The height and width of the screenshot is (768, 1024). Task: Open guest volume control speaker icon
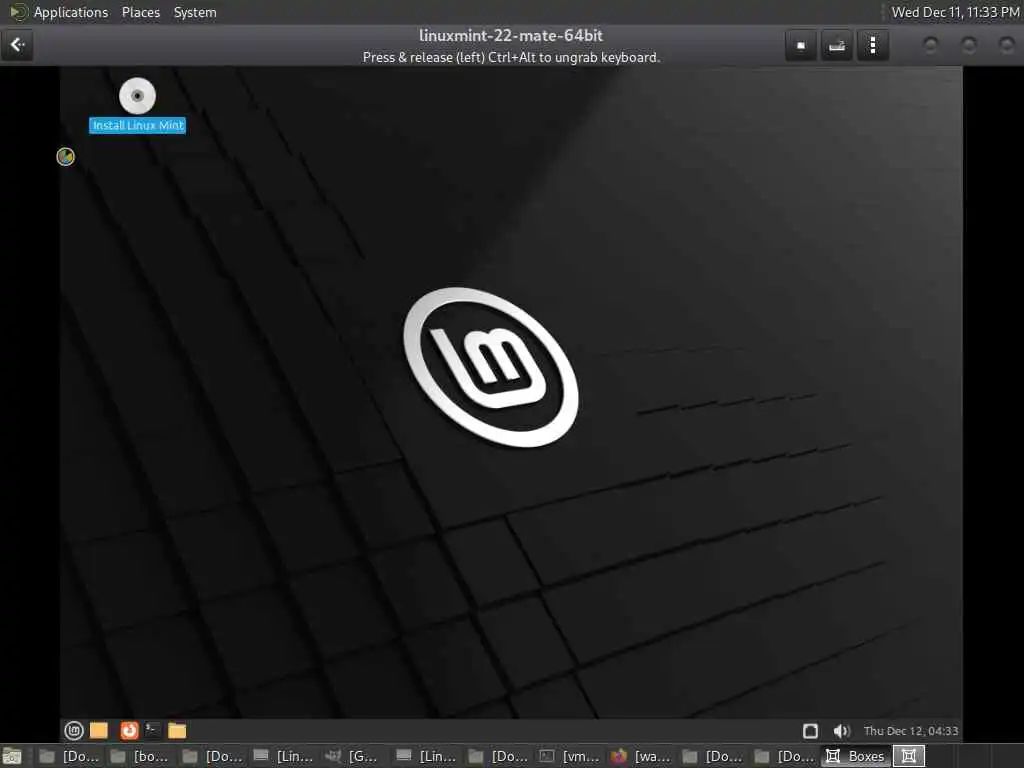coord(841,731)
